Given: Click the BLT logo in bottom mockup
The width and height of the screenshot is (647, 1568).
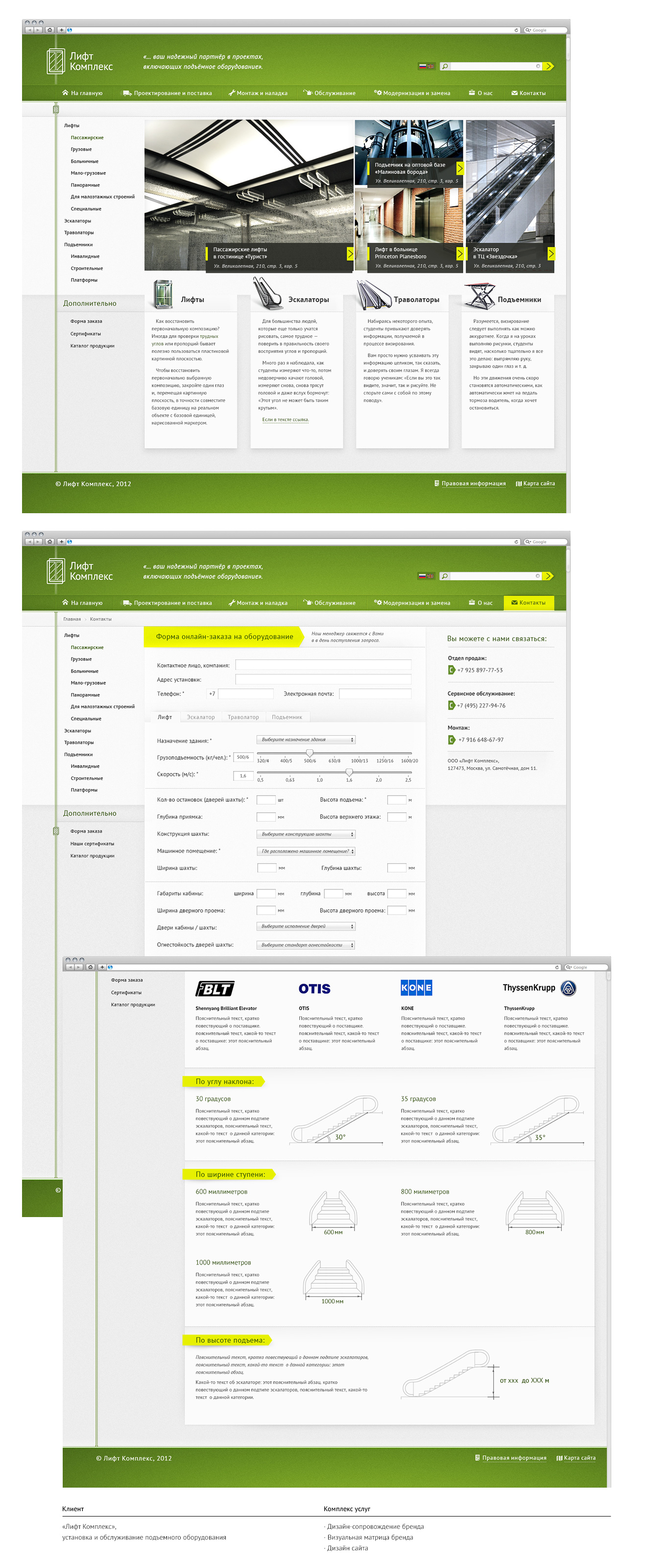Looking at the screenshot, I should (215, 989).
